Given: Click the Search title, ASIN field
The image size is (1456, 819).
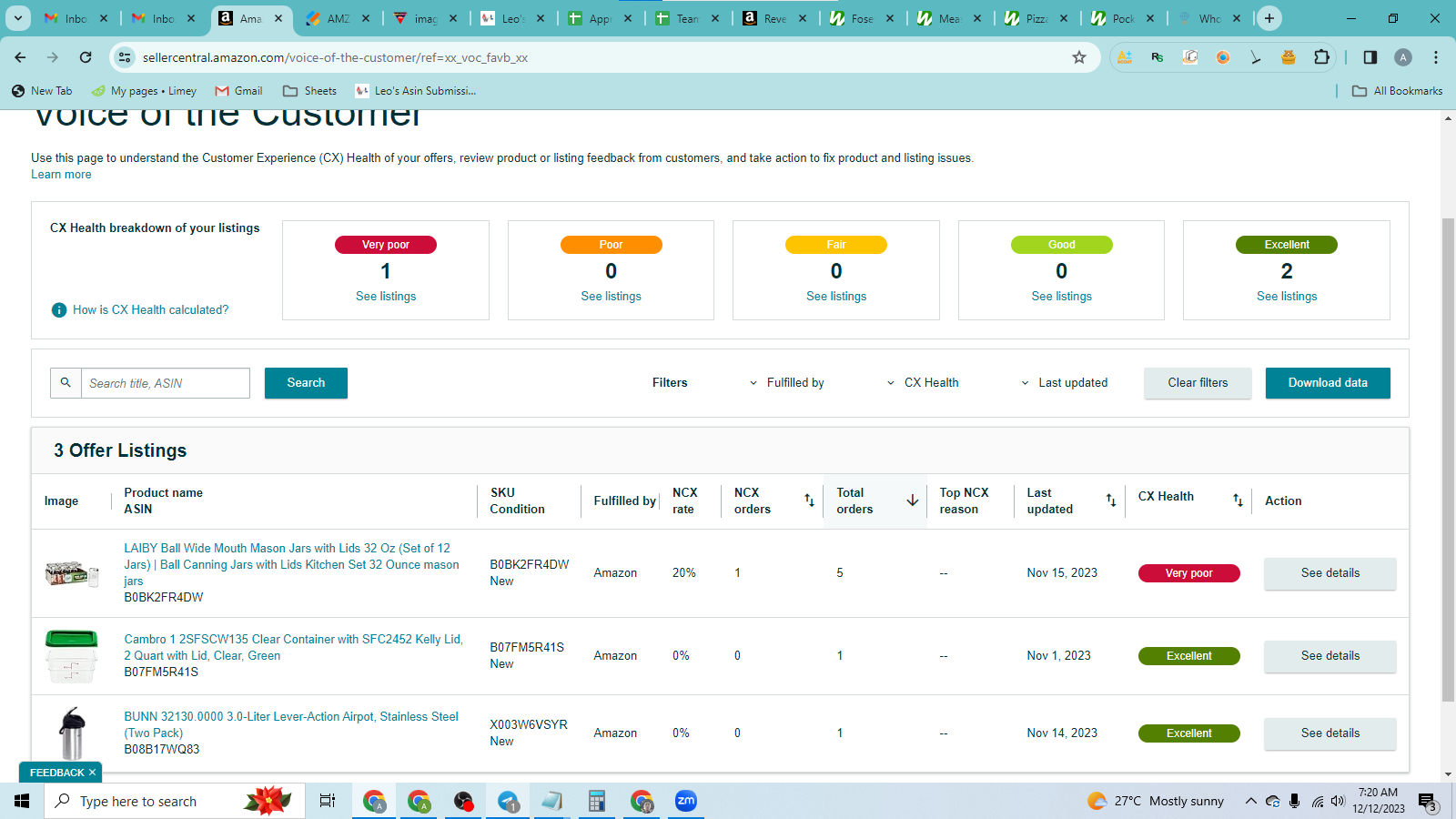Looking at the screenshot, I should pos(166,383).
